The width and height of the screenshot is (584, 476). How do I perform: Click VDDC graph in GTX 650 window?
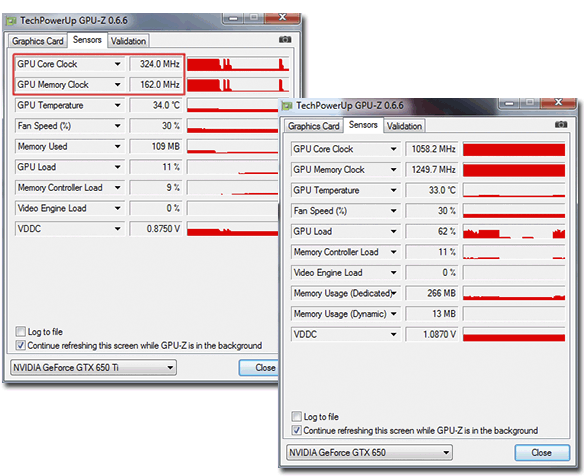(x=514, y=334)
